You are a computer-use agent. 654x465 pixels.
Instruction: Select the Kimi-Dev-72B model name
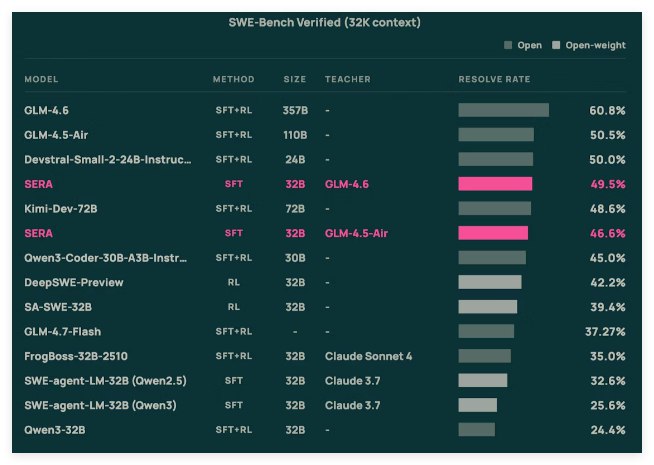click(60, 208)
